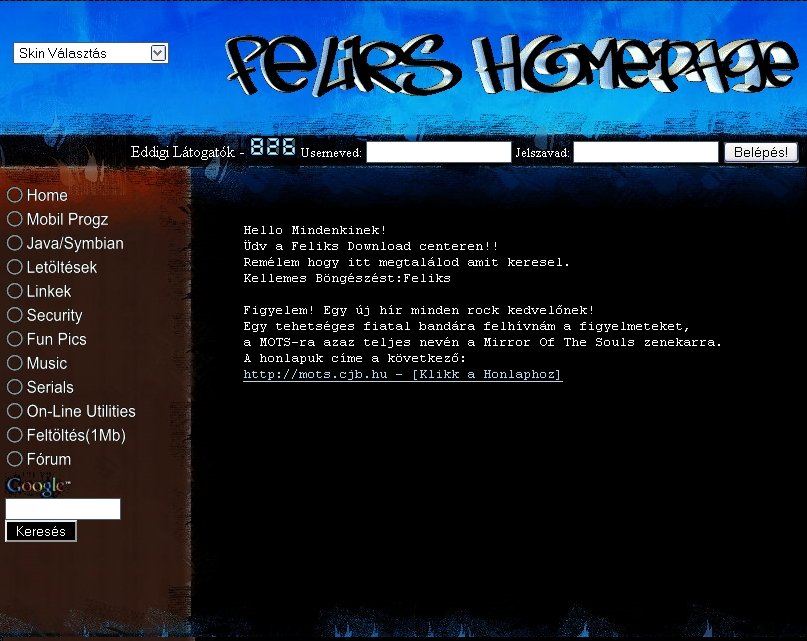Click the visitor counter digits display

(272, 147)
